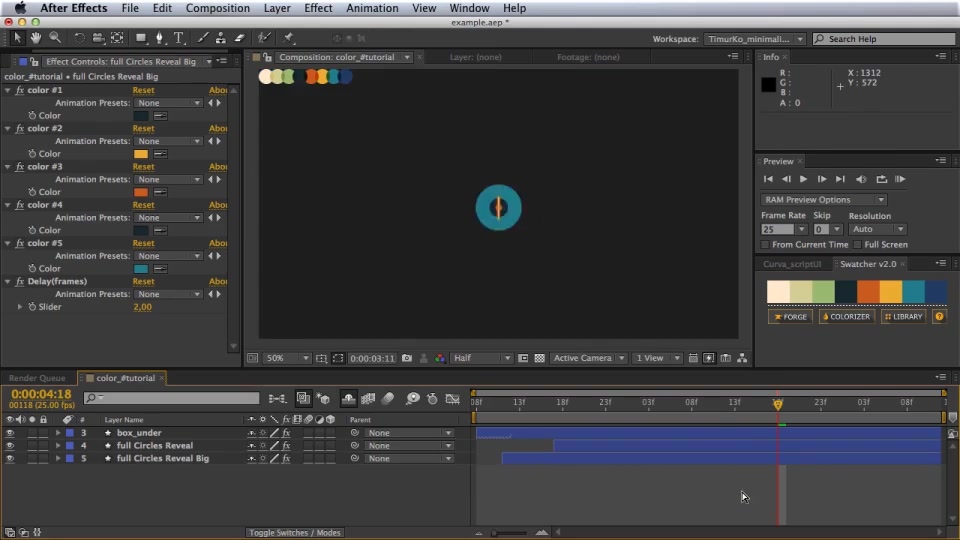Reset the color #3 effect
Screen dimensions: 960x540
click(x=143, y=167)
